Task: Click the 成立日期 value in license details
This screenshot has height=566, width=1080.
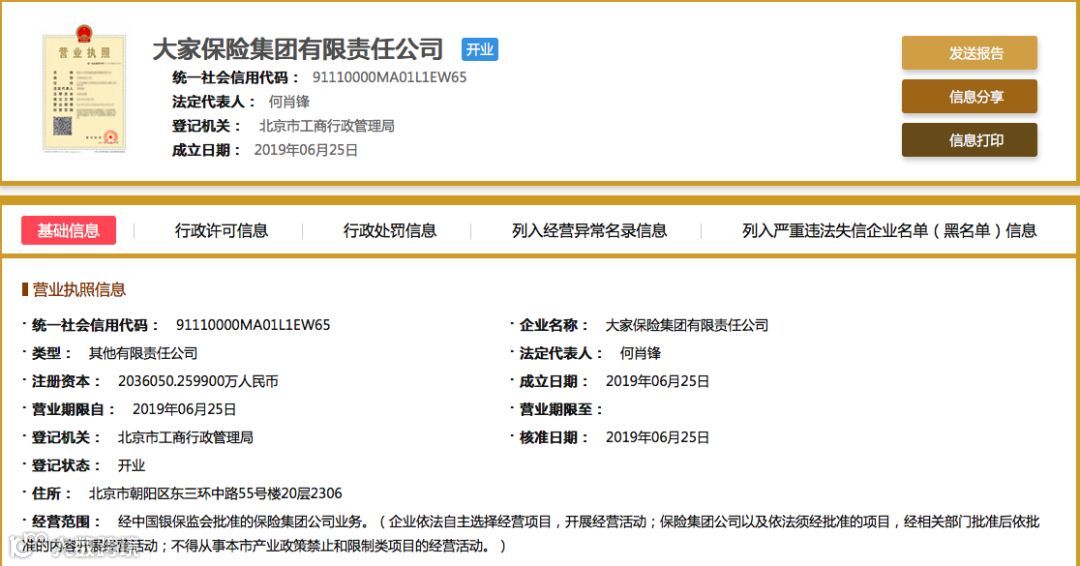Action: pyautogui.click(x=657, y=381)
